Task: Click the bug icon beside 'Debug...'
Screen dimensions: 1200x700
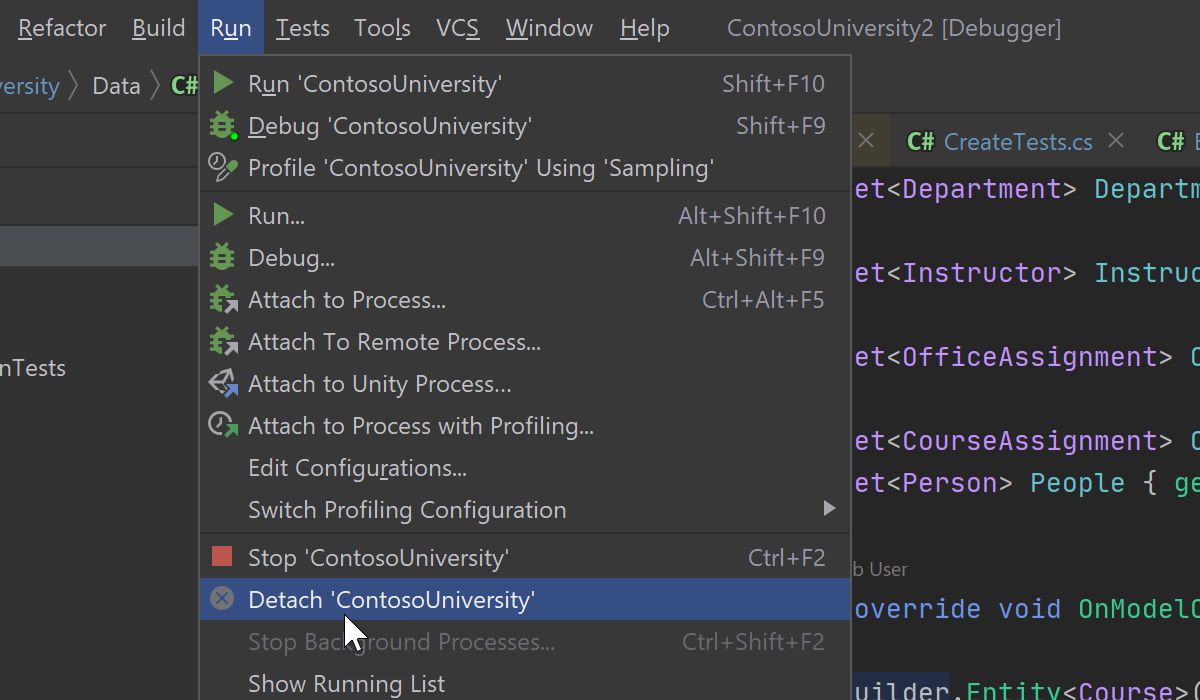Action: (x=222, y=257)
